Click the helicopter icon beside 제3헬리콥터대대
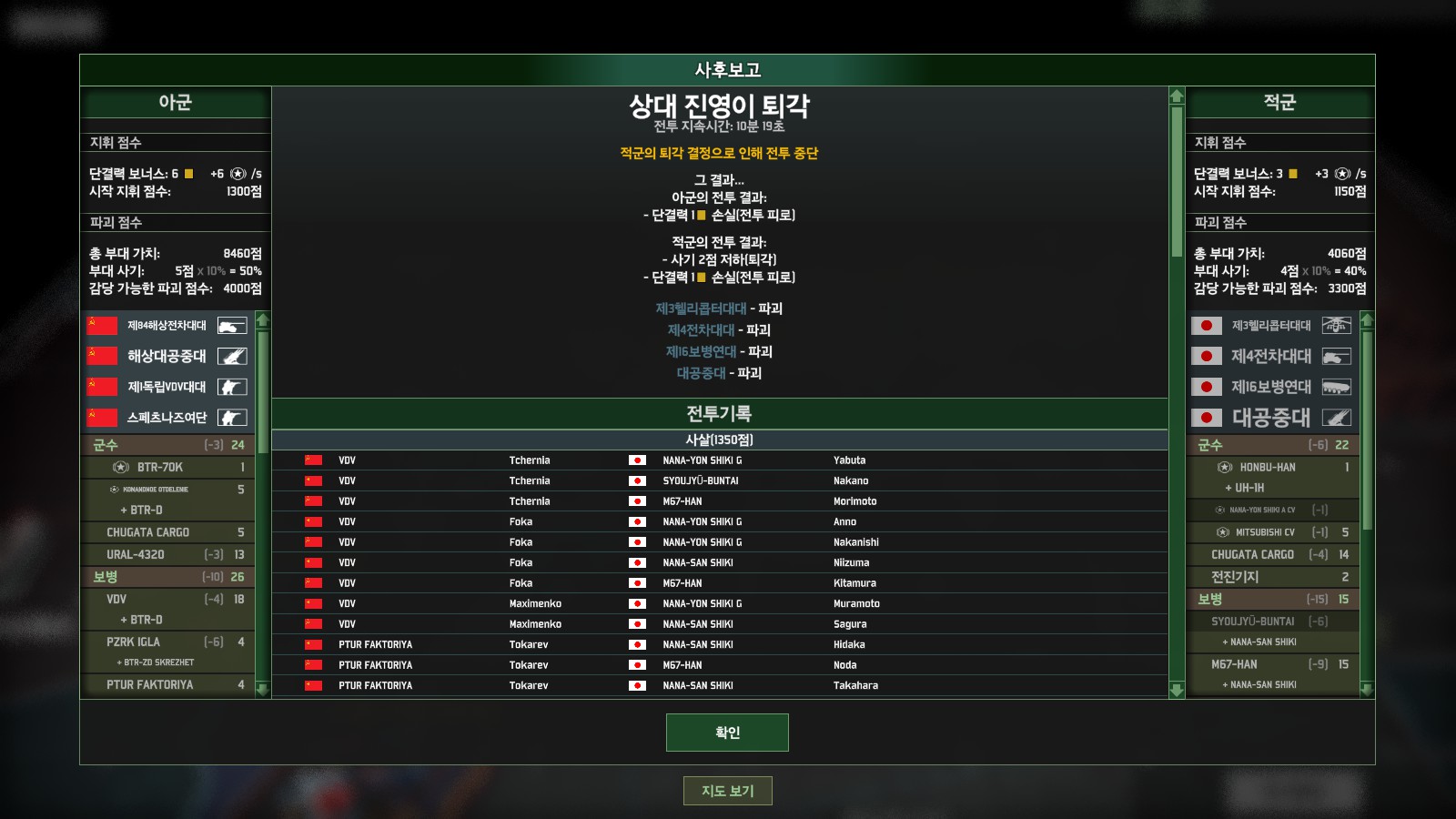Viewport: 1456px width, 819px height. [x=1336, y=326]
